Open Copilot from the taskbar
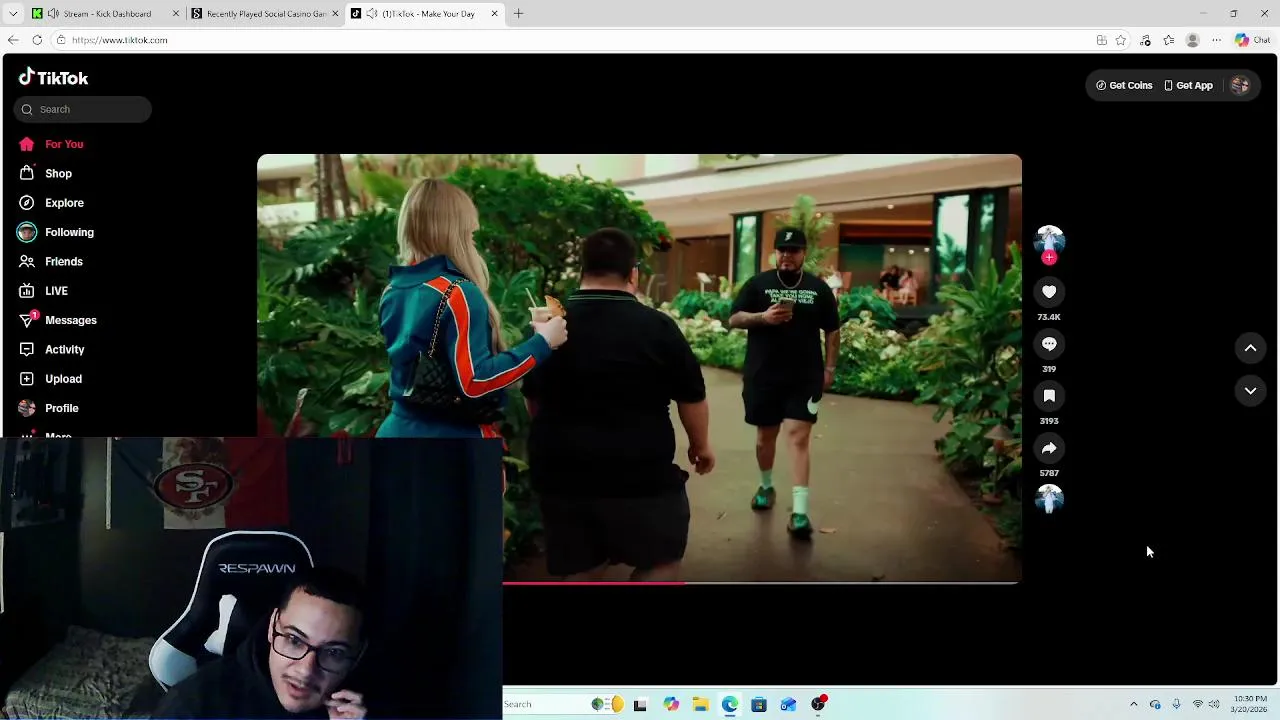This screenshot has height=720, width=1280. (671, 704)
